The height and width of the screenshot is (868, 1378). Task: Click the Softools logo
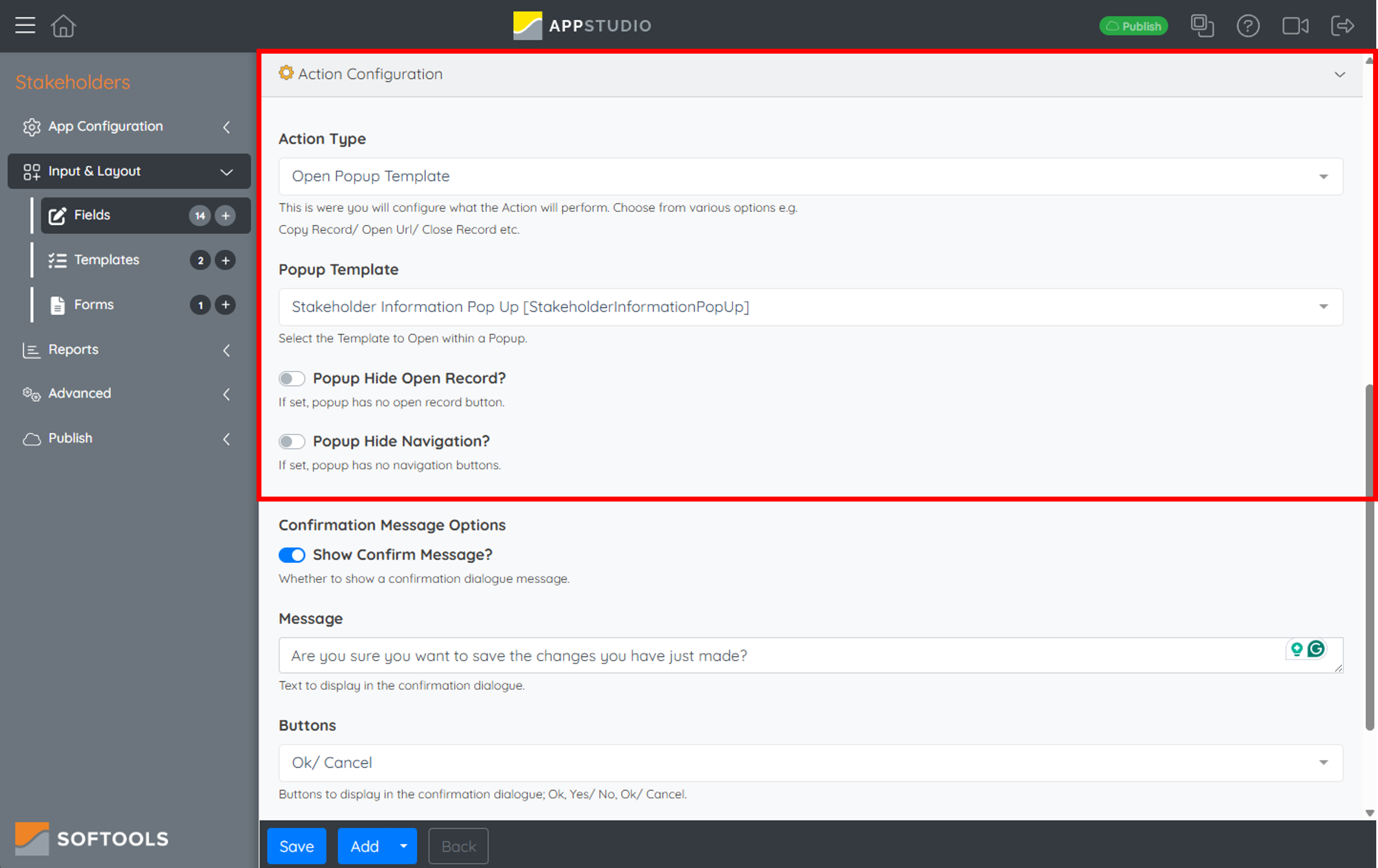92,839
